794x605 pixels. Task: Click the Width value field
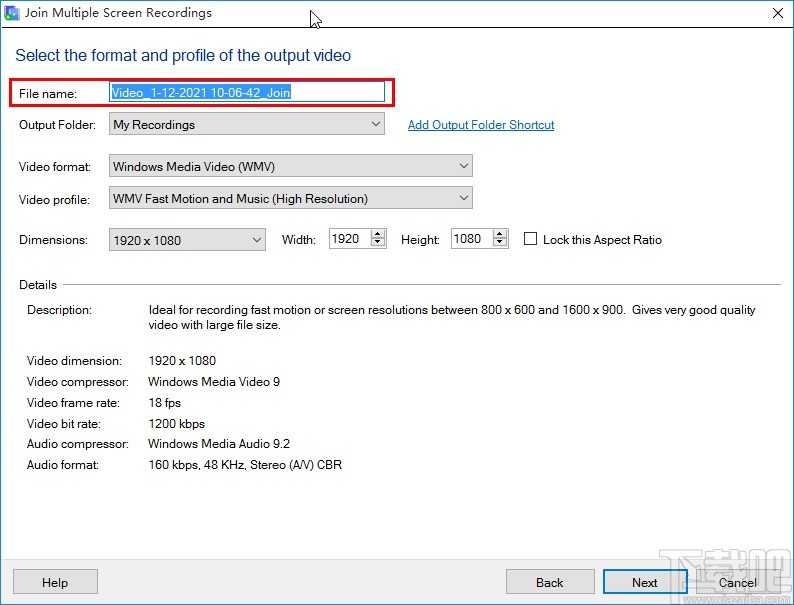[350, 239]
